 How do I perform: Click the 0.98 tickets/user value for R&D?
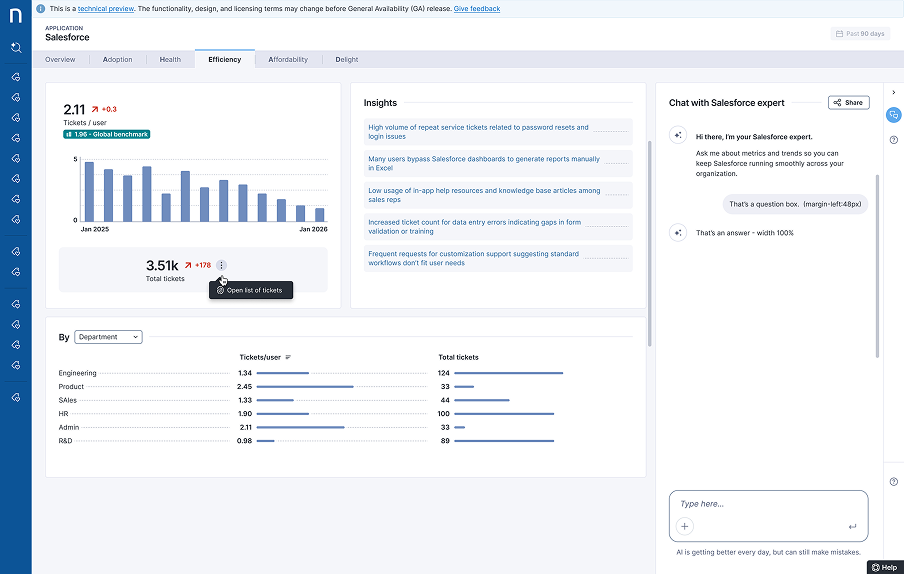244,441
